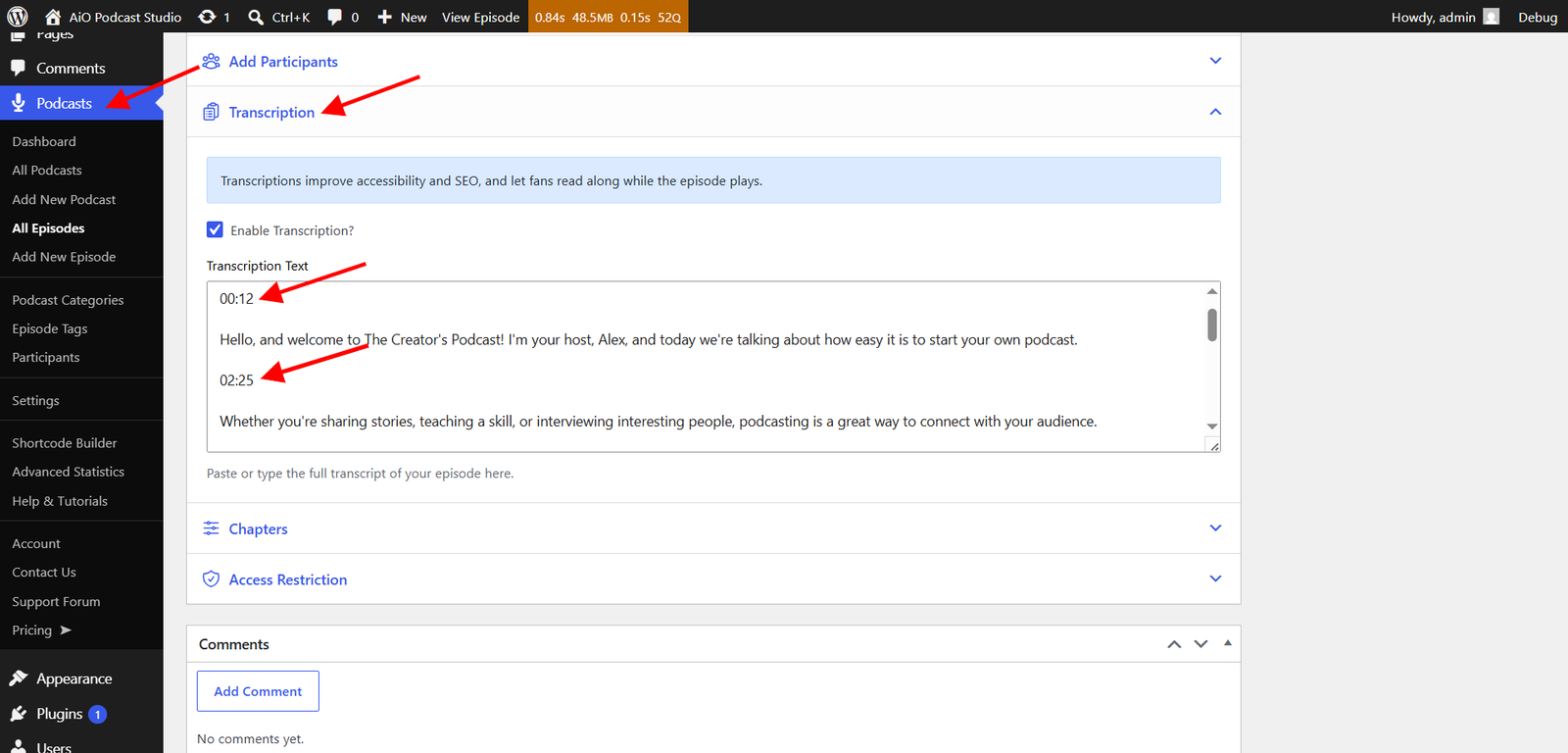1568x753 pixels.
Task: Click the home icon beside AiO Podcast Studio
Action: point(53,17)
